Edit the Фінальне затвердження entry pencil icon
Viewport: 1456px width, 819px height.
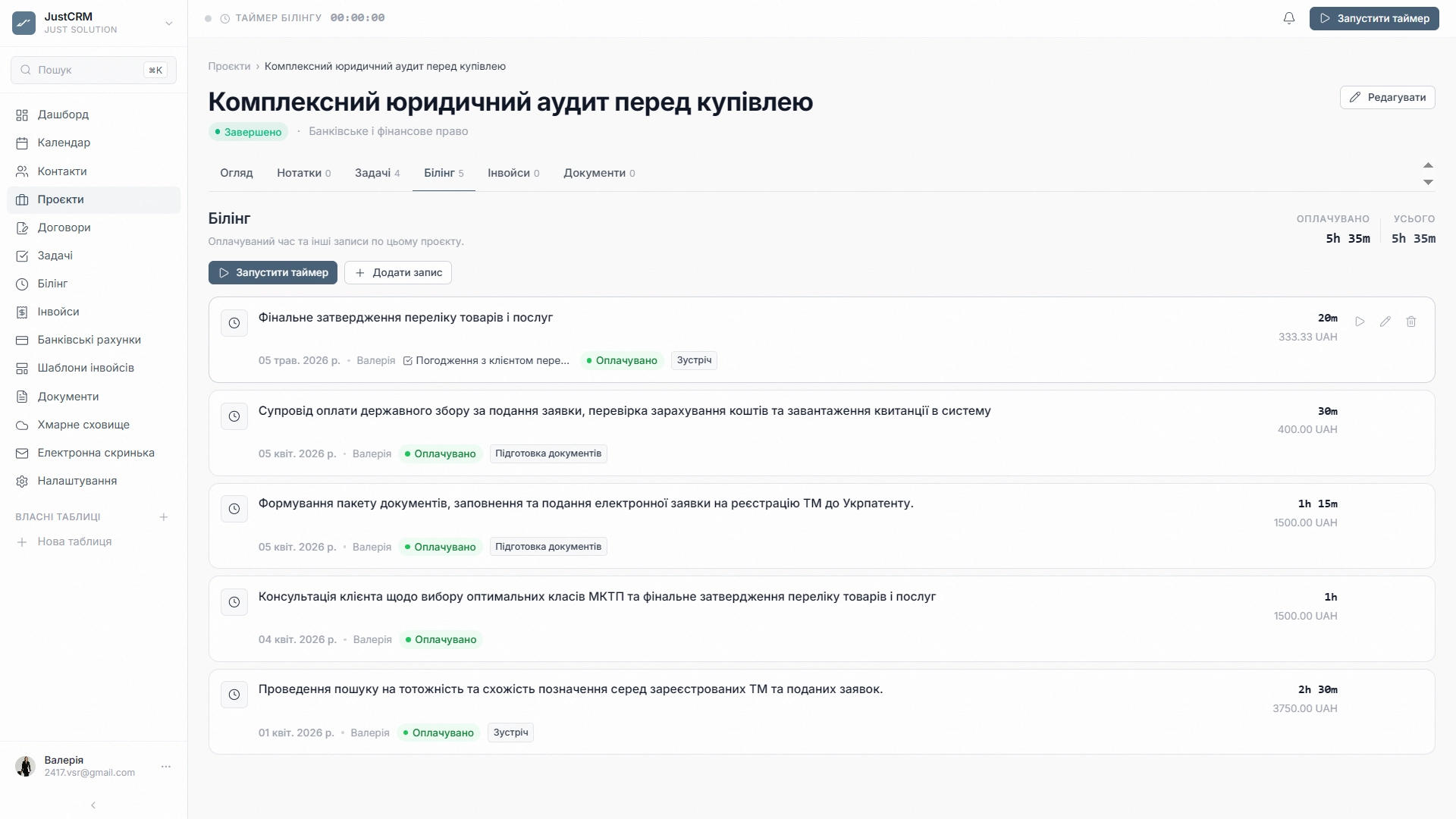1385,322
